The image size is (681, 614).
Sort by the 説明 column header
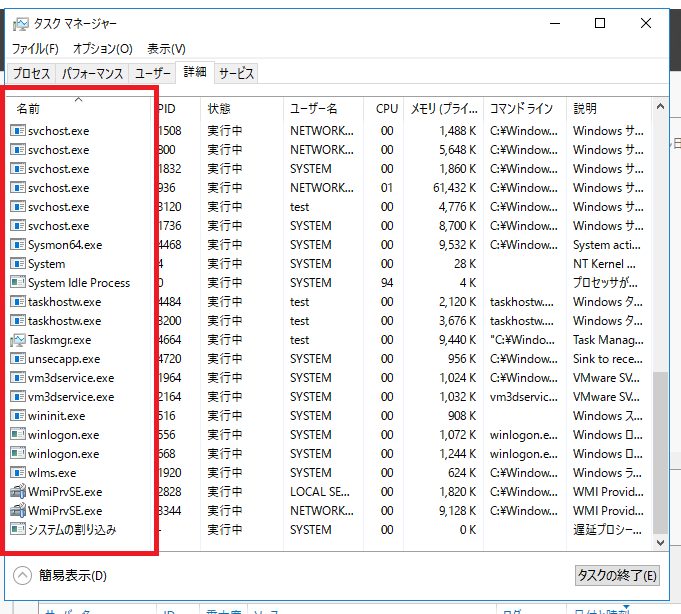(608, 108)
